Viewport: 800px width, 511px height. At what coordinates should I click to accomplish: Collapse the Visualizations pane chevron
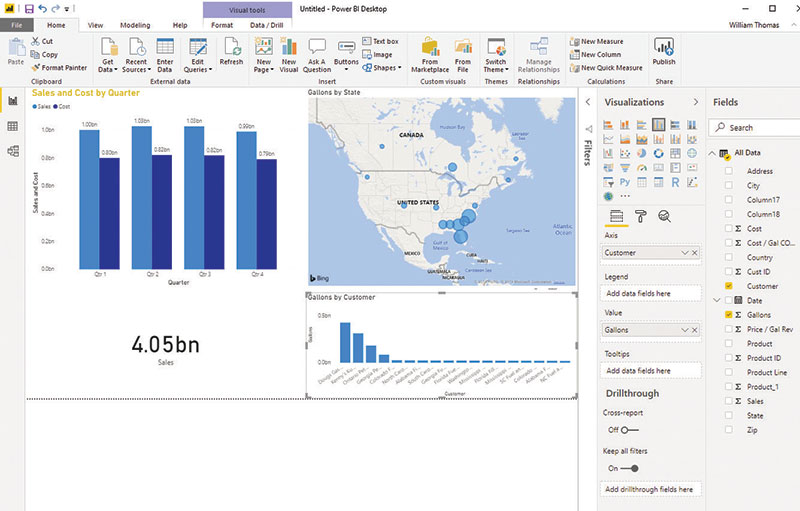click(x=696, y=103)
